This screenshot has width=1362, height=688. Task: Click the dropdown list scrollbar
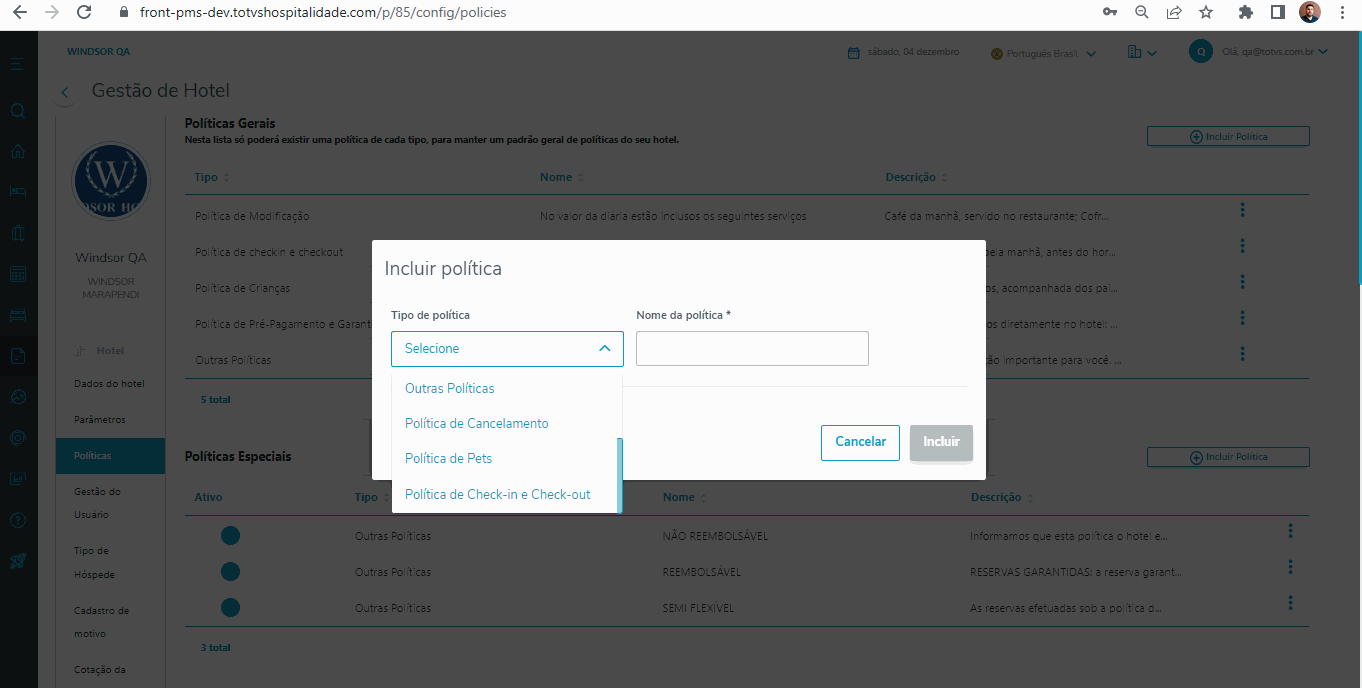point(620,474)
